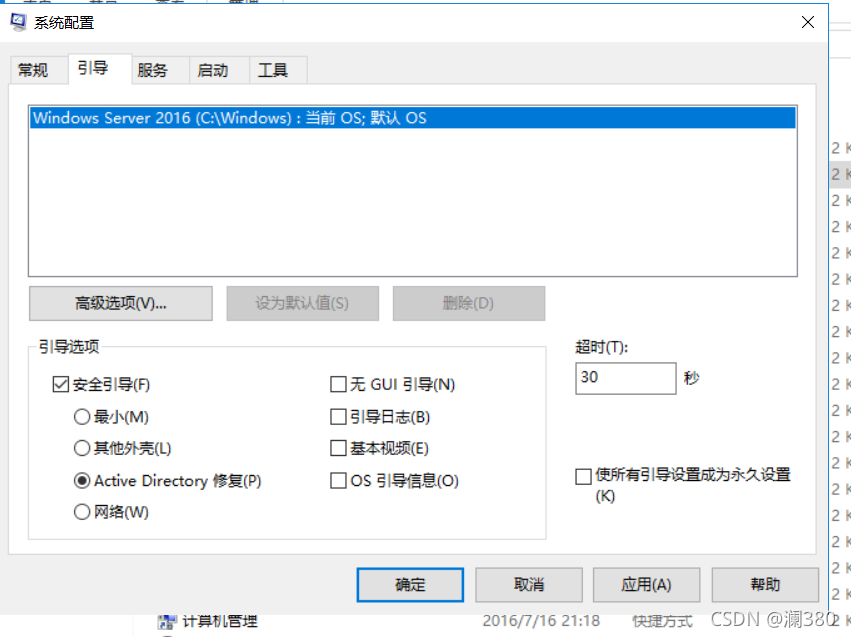Confirm with the 确定 button
Viewport: 851px width, 637px height.
(410, 585)
